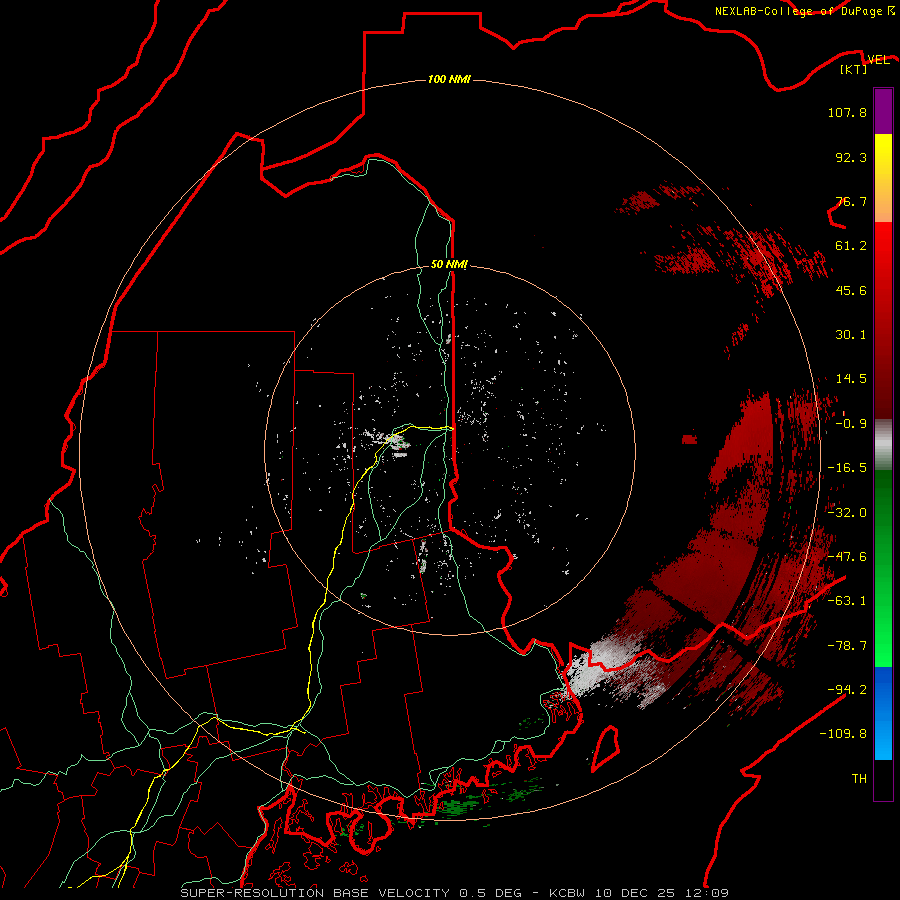Click the 30.1 scale value

point(851,335)
